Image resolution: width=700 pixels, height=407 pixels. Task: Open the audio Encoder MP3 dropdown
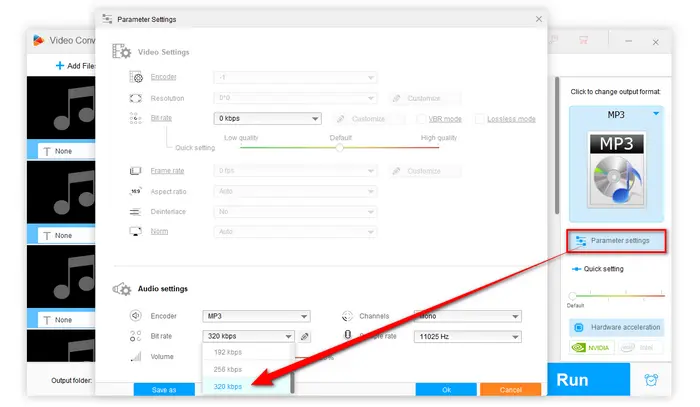tap(256, 316)
